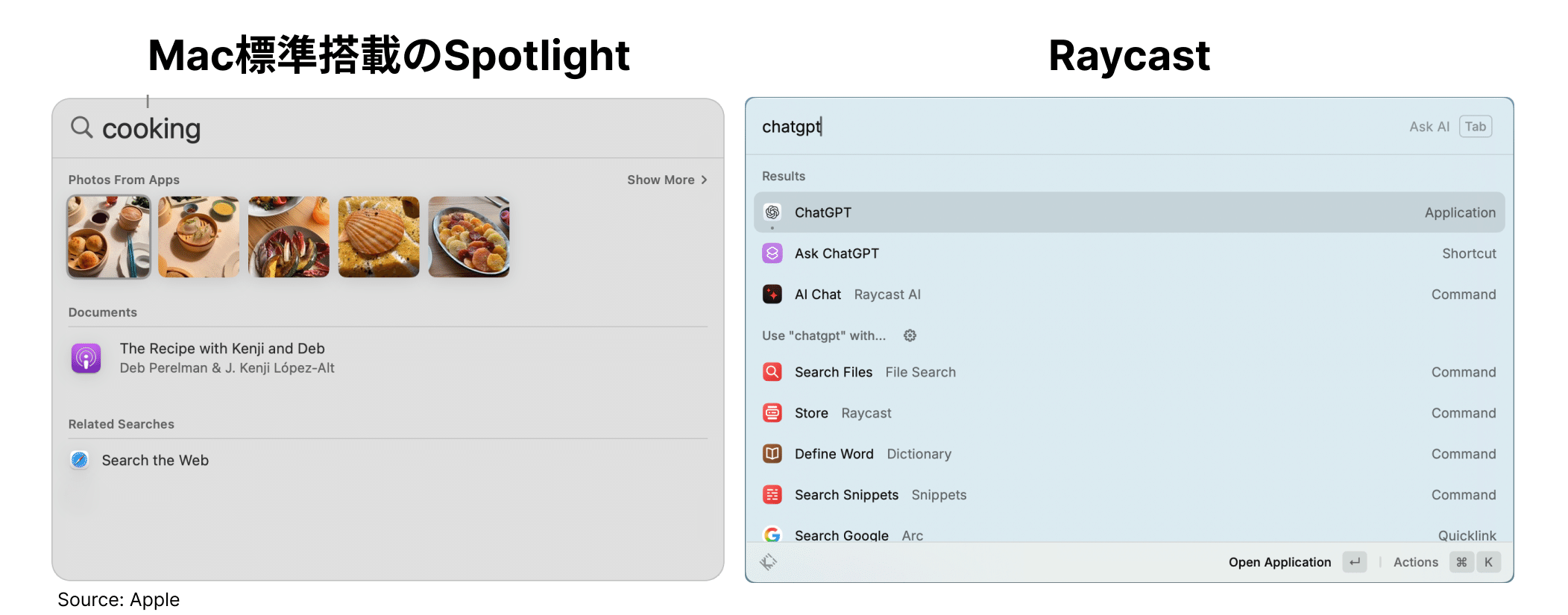The width and height of the screenshot is (1568, 615).
Task: Click the Raycast logo in bottom bar
Action: tap(769, 562)
